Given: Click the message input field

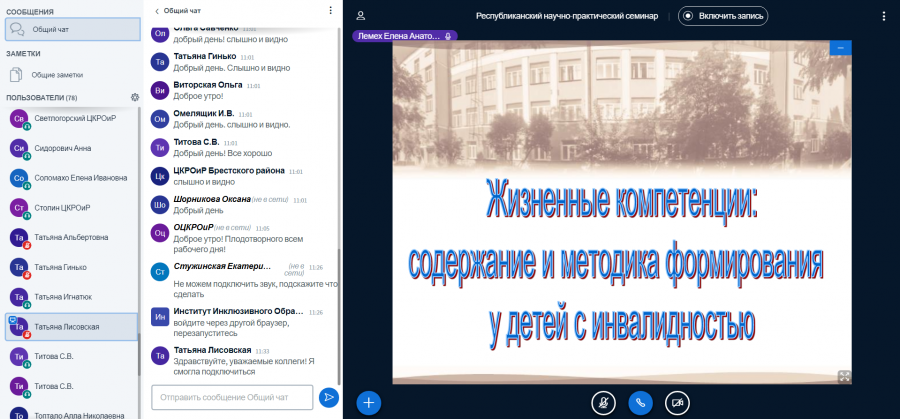Looking at the screenshot, I should click(232, 397).
